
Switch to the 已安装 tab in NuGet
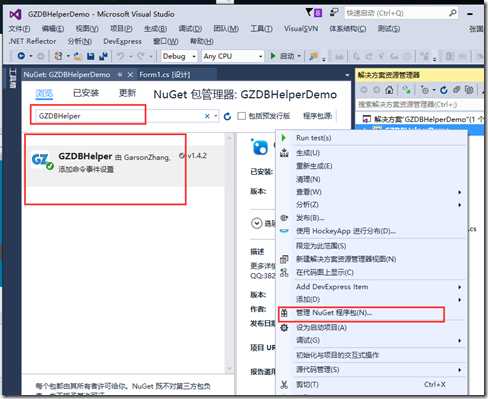click(86, 93)
